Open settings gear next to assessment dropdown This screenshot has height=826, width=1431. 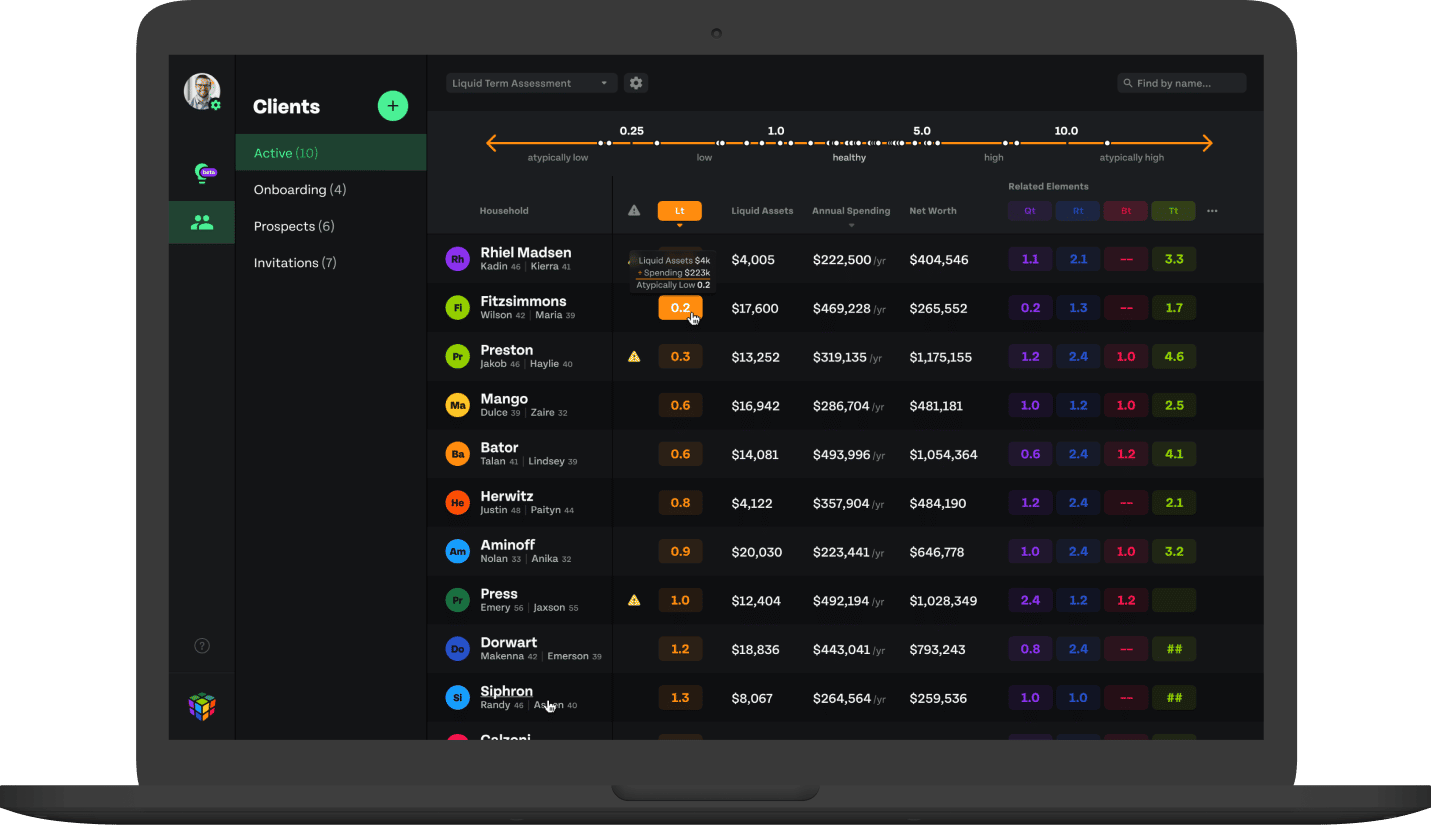(635, 83)
